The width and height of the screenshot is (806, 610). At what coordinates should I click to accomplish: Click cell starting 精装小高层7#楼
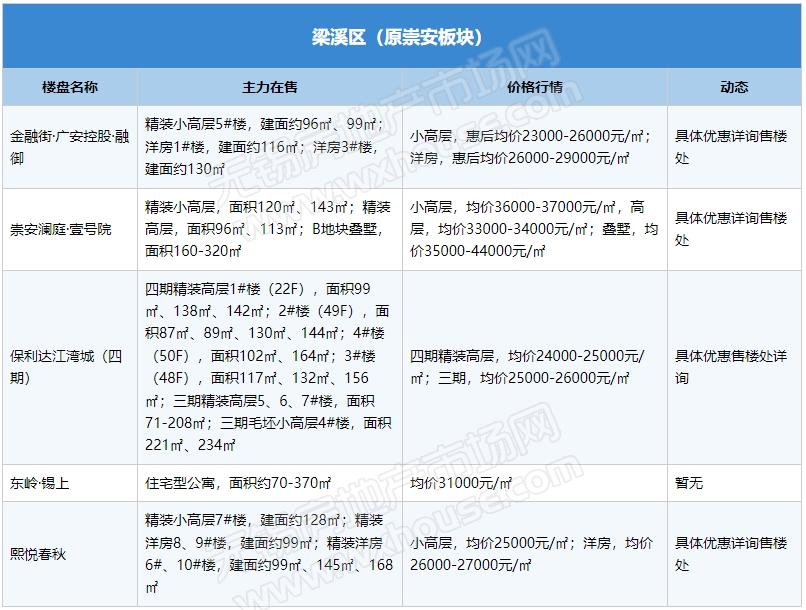[269, 554]
